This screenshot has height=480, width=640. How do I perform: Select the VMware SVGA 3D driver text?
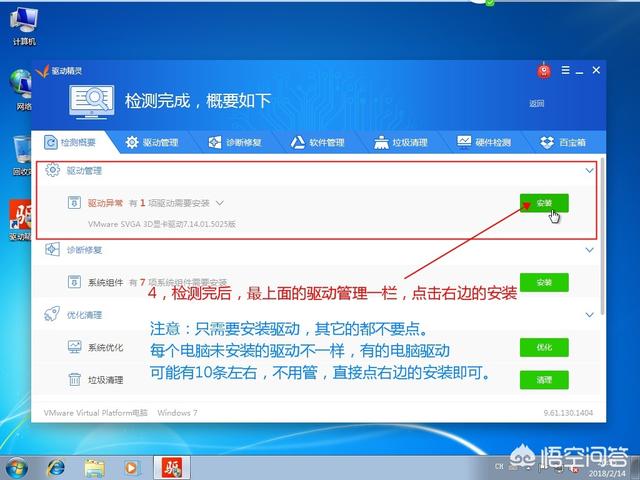click(x=162, y=224)
